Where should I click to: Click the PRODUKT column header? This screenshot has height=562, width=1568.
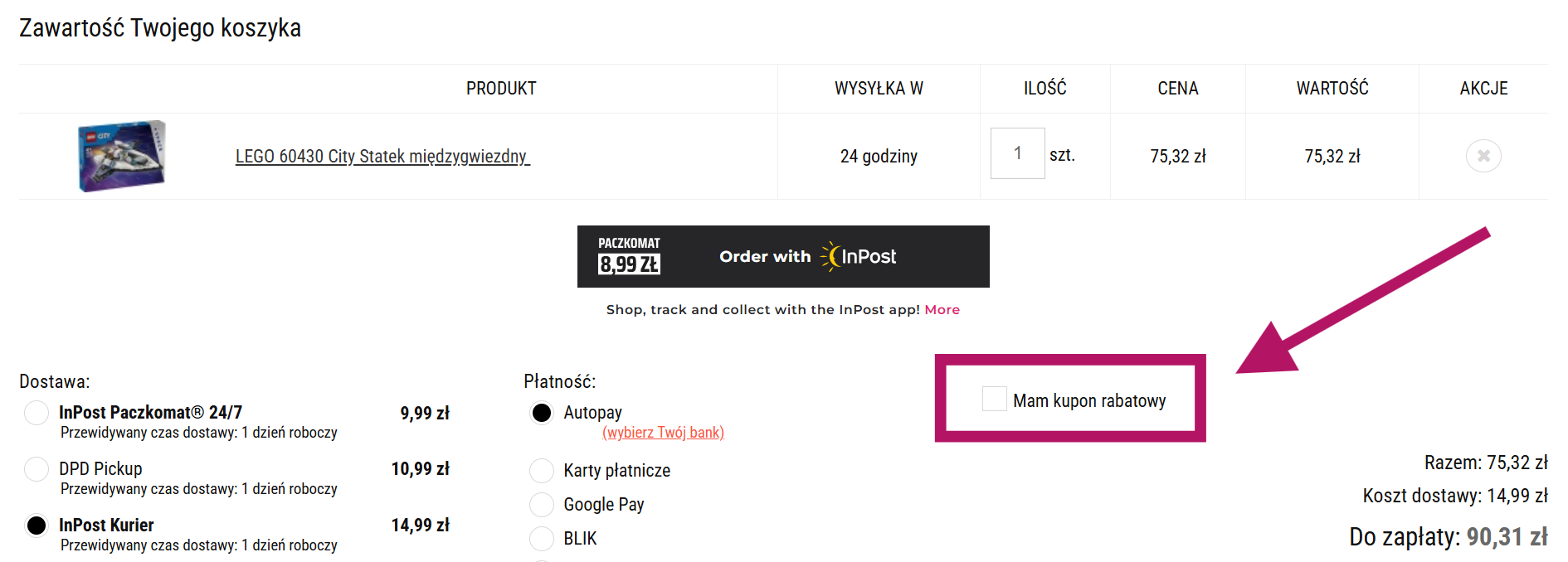tap(501, 88)
